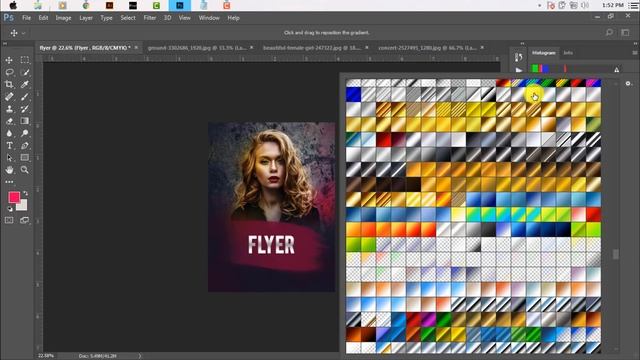Select the Gradient tool
Image resolution: width=640 pixels, height=360 pixels.
pyautogui.click(x=24, y=121)
